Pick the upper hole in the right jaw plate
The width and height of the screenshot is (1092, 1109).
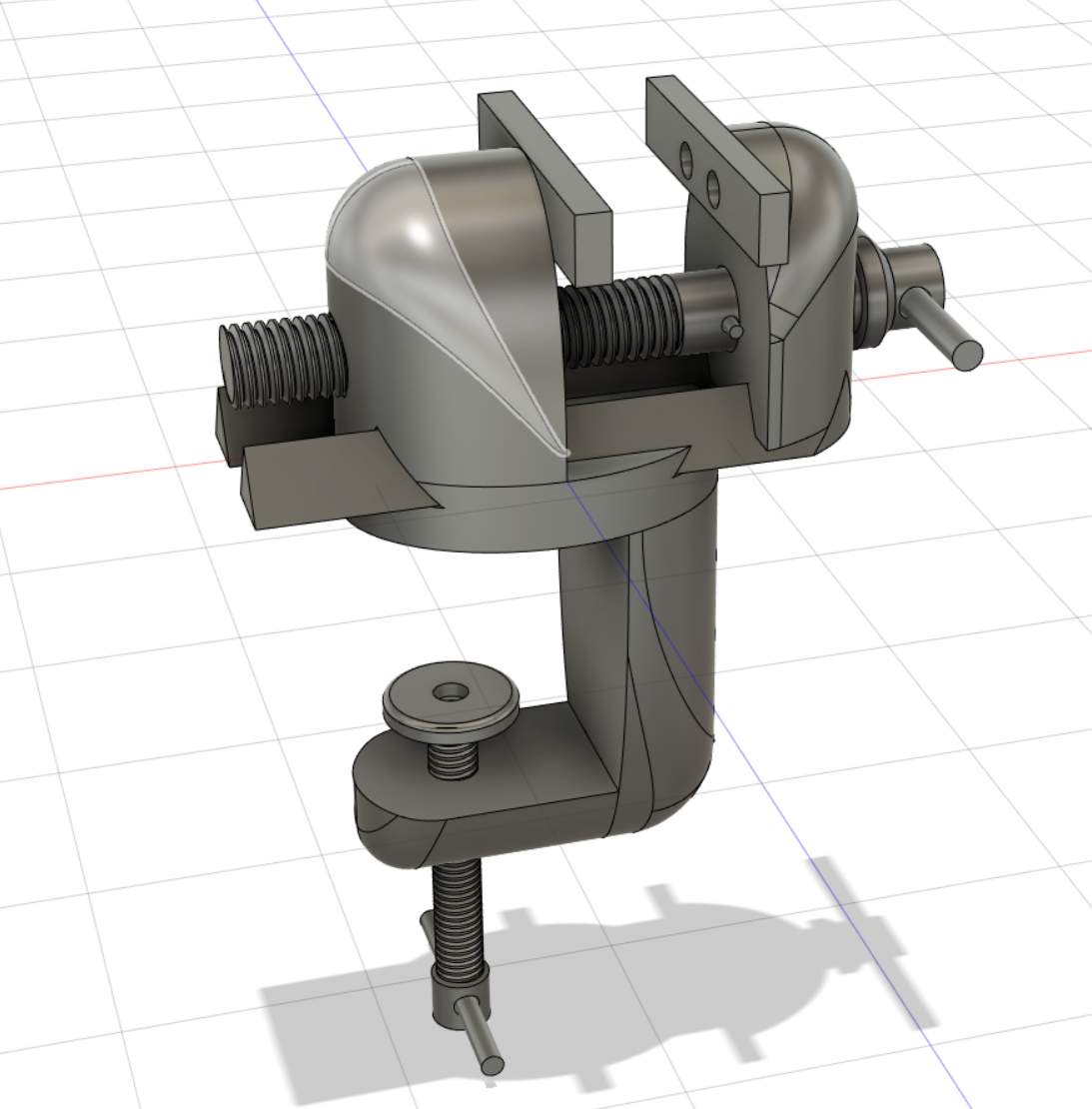pyautogui.click(x=686, y=161)
